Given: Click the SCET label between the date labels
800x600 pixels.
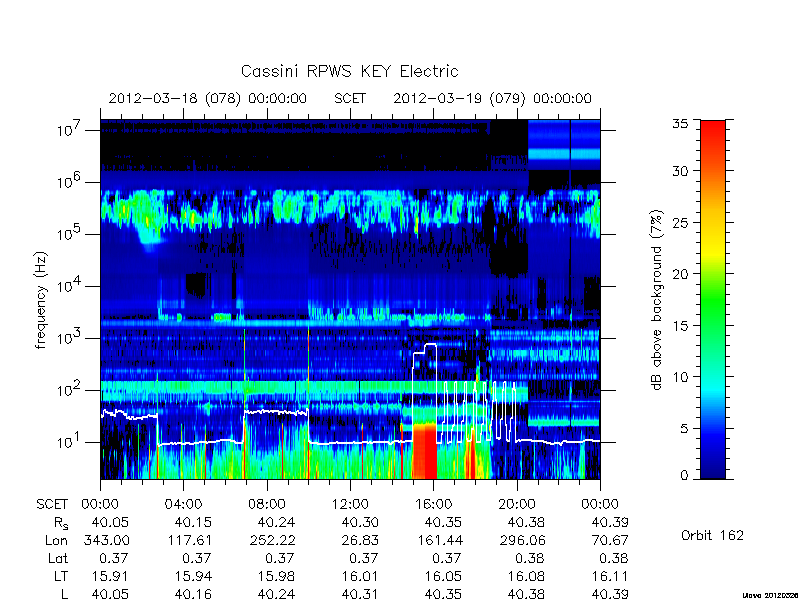Looking at the screenshot, I should click(x=350, y=98).
